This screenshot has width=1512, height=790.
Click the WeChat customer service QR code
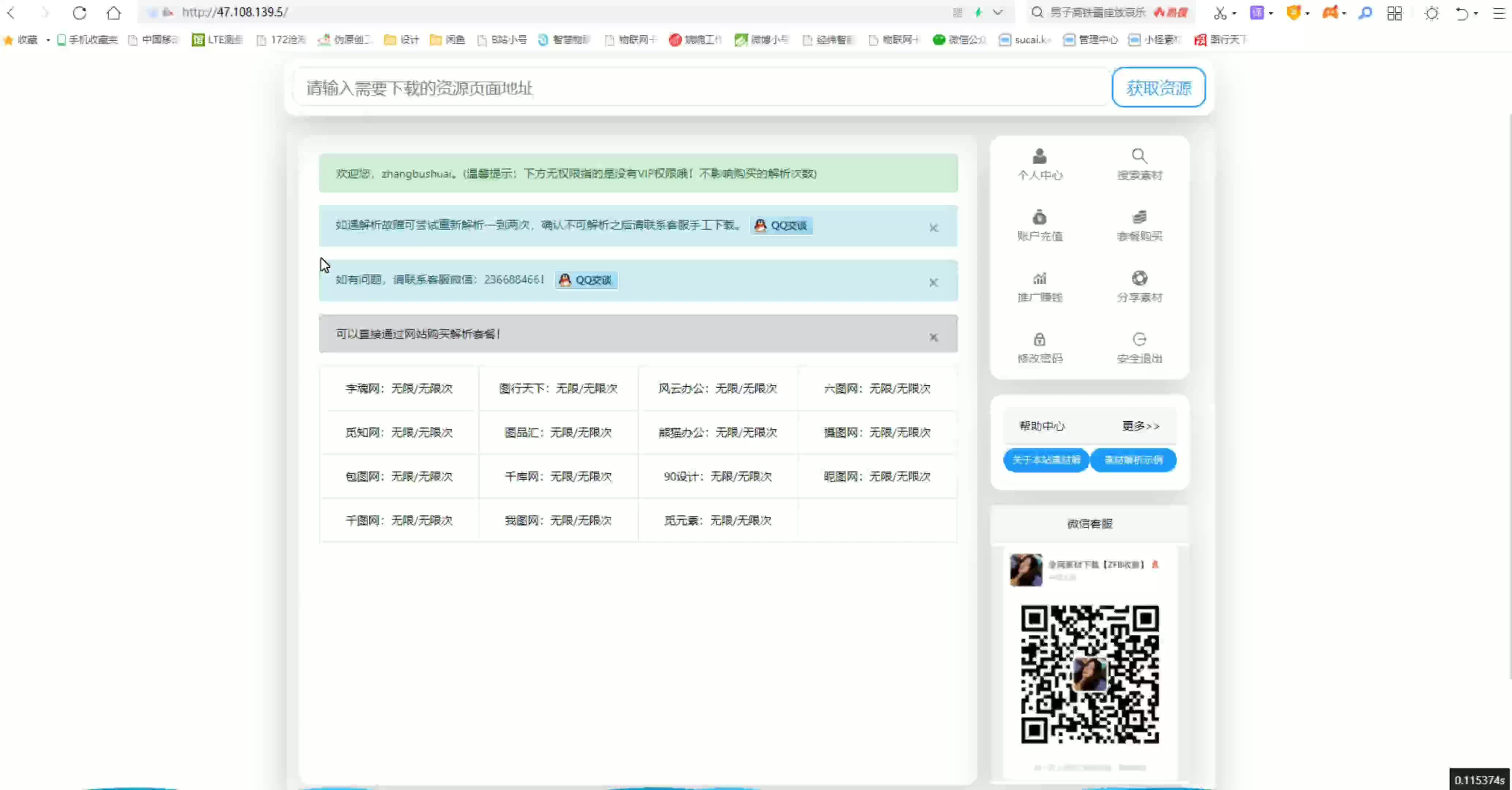1090,674
